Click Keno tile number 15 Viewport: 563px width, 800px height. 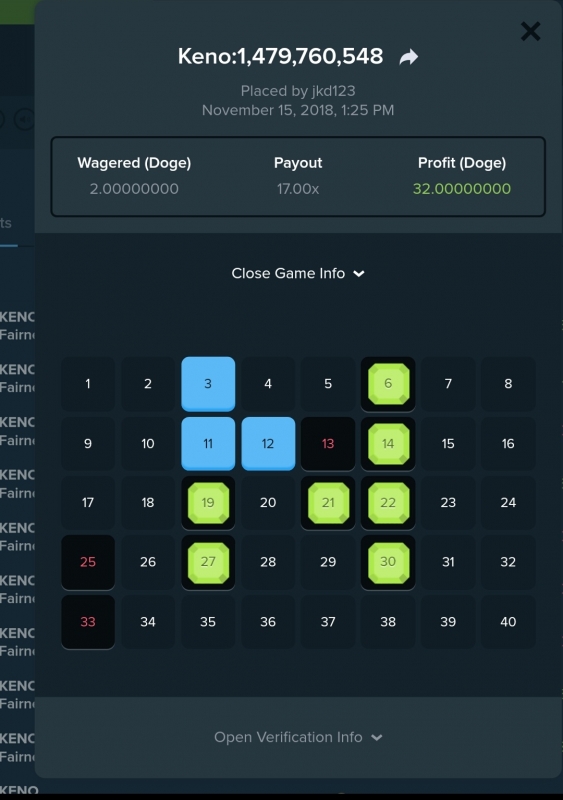(448, 444)
